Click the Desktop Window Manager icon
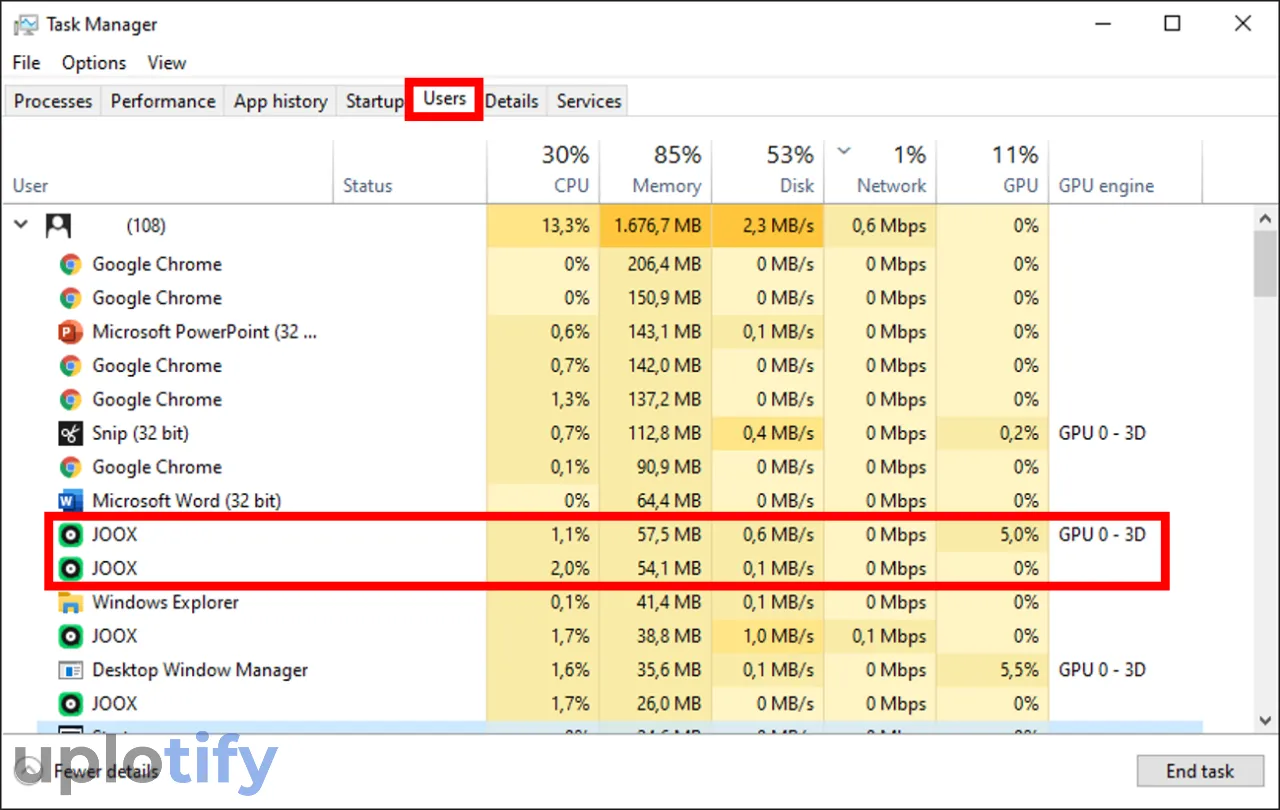 [x=70, y=670]
